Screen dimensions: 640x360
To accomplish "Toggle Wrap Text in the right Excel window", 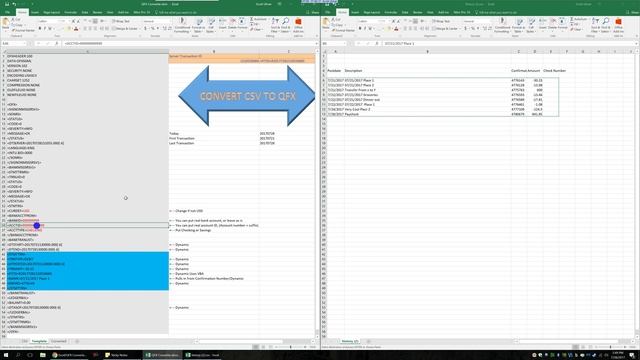I will [441, 21].
